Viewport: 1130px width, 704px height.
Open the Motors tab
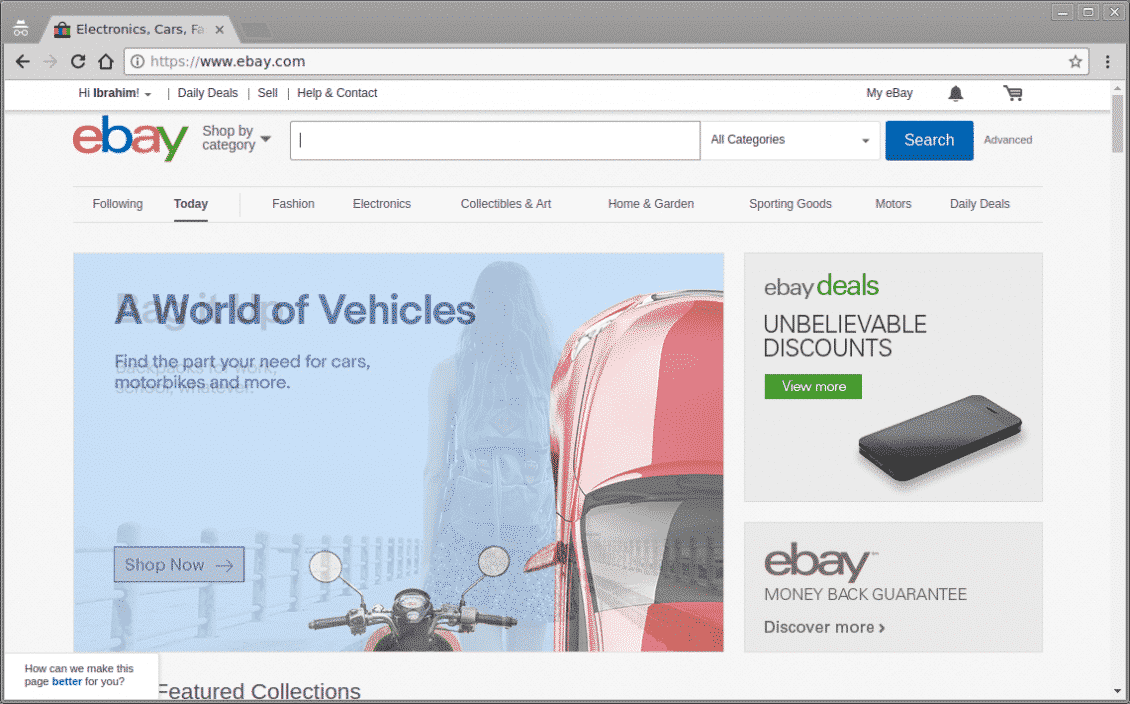click(894, 204)
